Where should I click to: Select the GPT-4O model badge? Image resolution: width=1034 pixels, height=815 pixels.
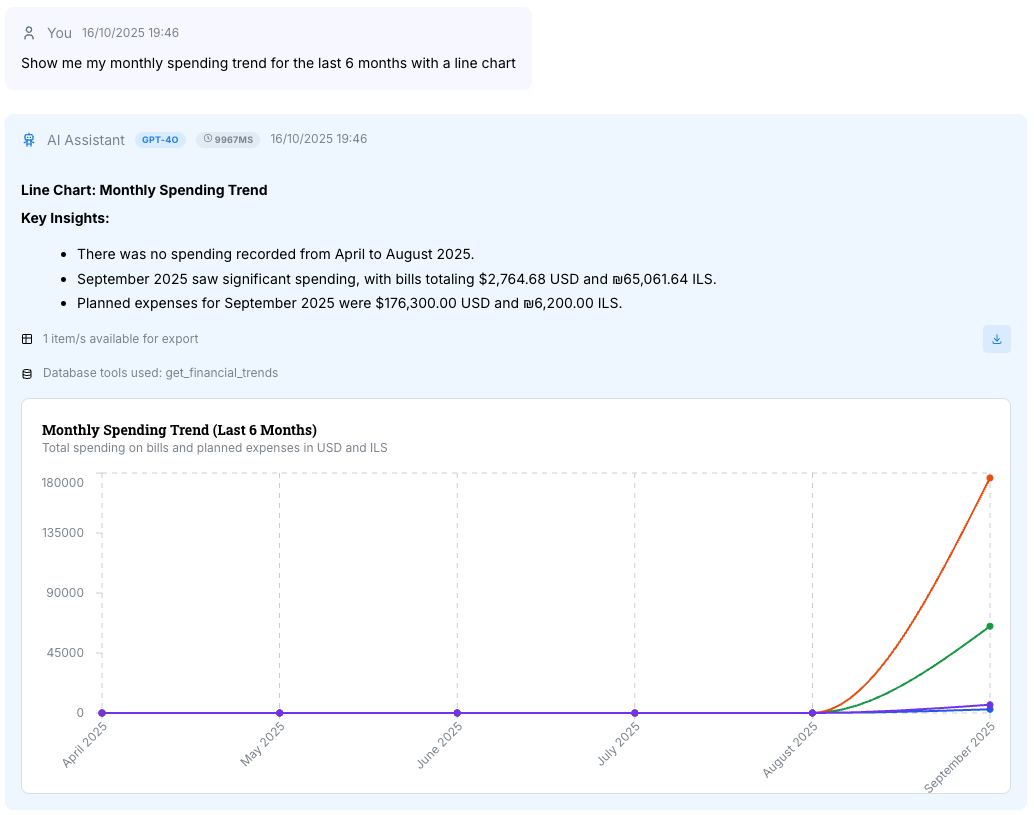point(160,139)
